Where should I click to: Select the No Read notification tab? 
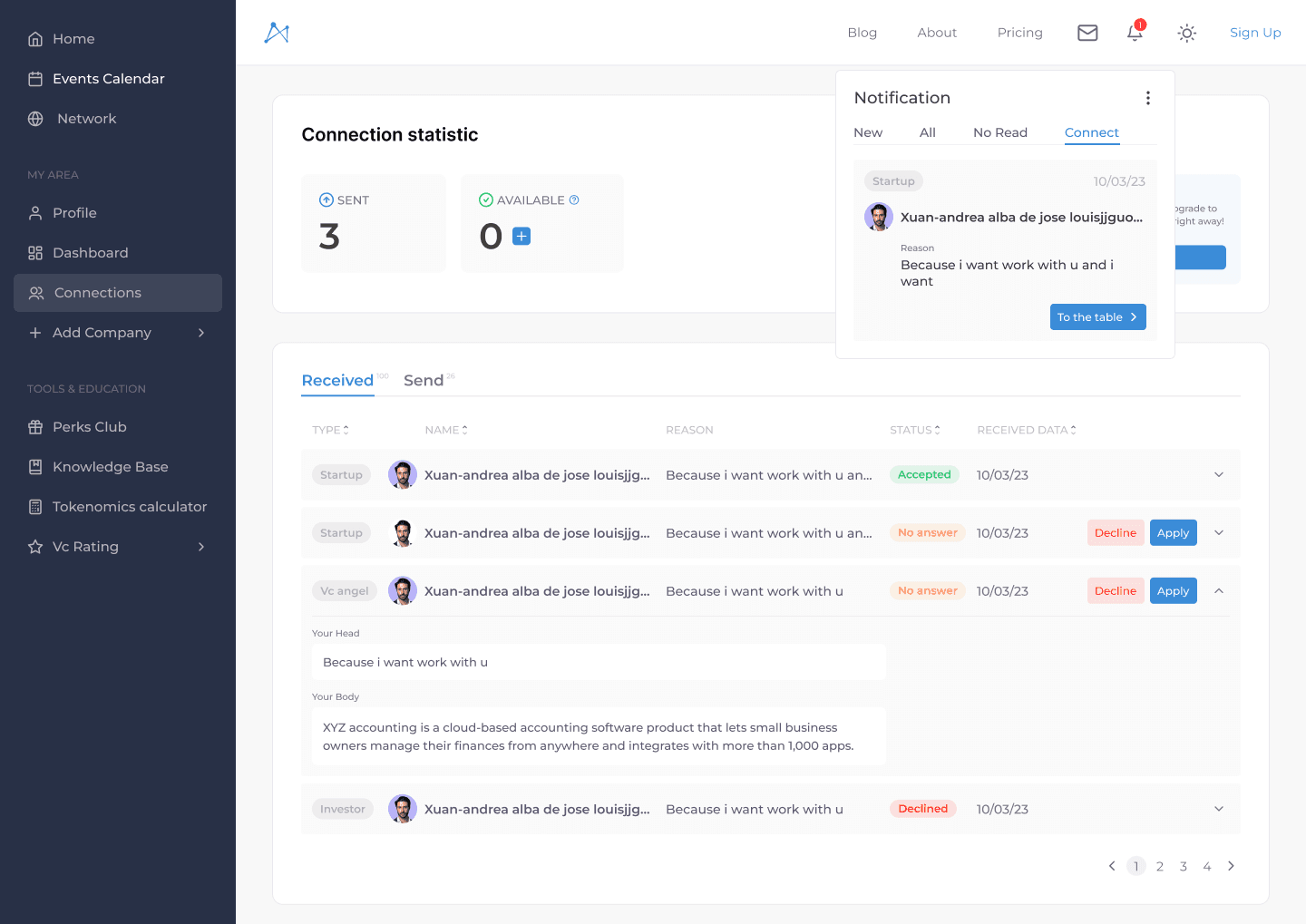[x=1000, y=132]
